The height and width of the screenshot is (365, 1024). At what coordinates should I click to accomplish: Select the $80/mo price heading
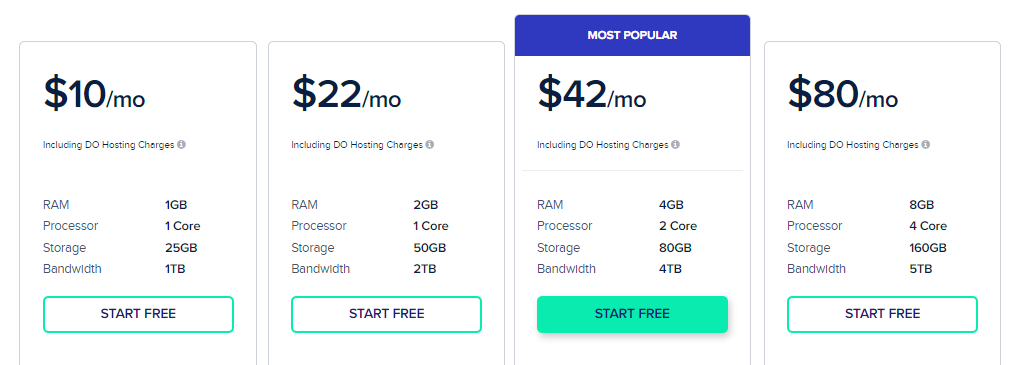coord(842,94)
